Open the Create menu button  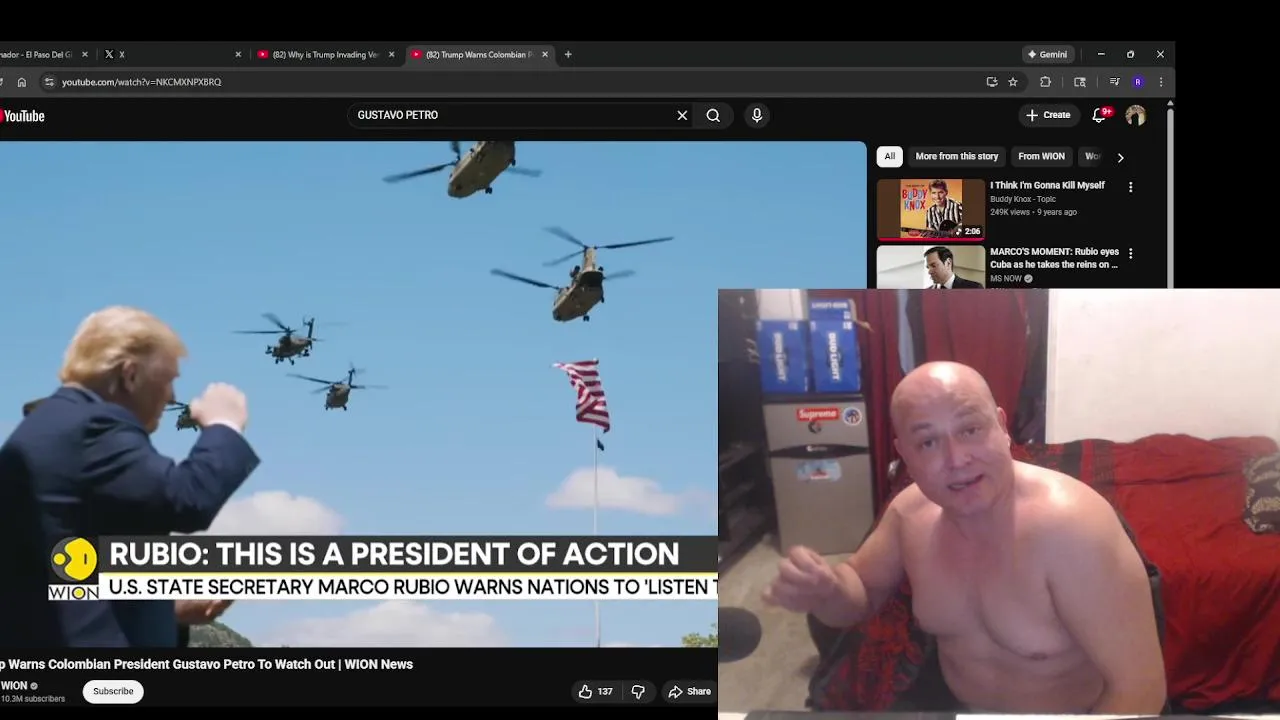(1048, 115)
